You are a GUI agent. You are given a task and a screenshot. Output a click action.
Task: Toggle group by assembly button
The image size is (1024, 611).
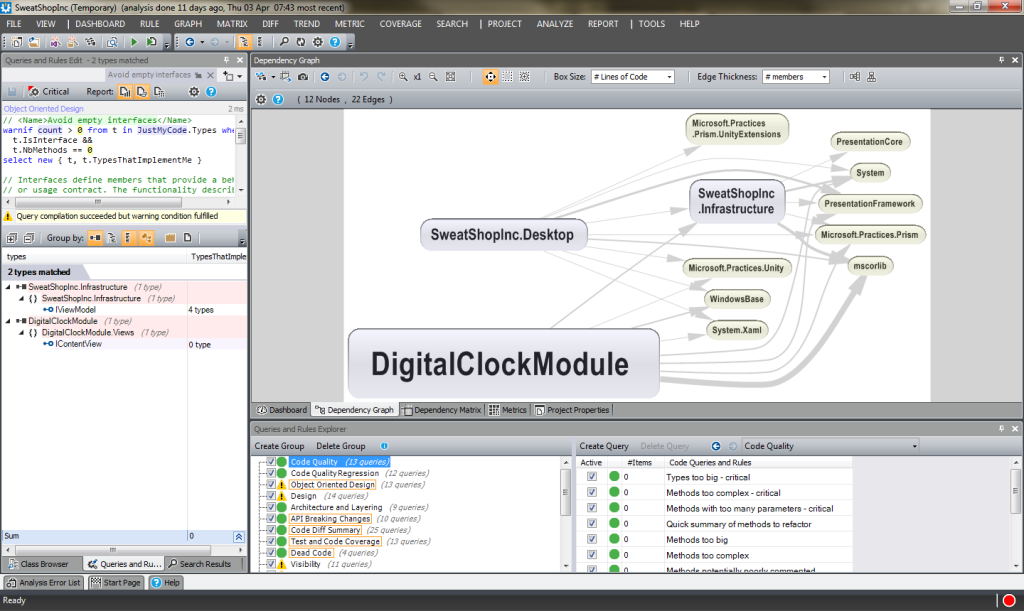[95, 238]
